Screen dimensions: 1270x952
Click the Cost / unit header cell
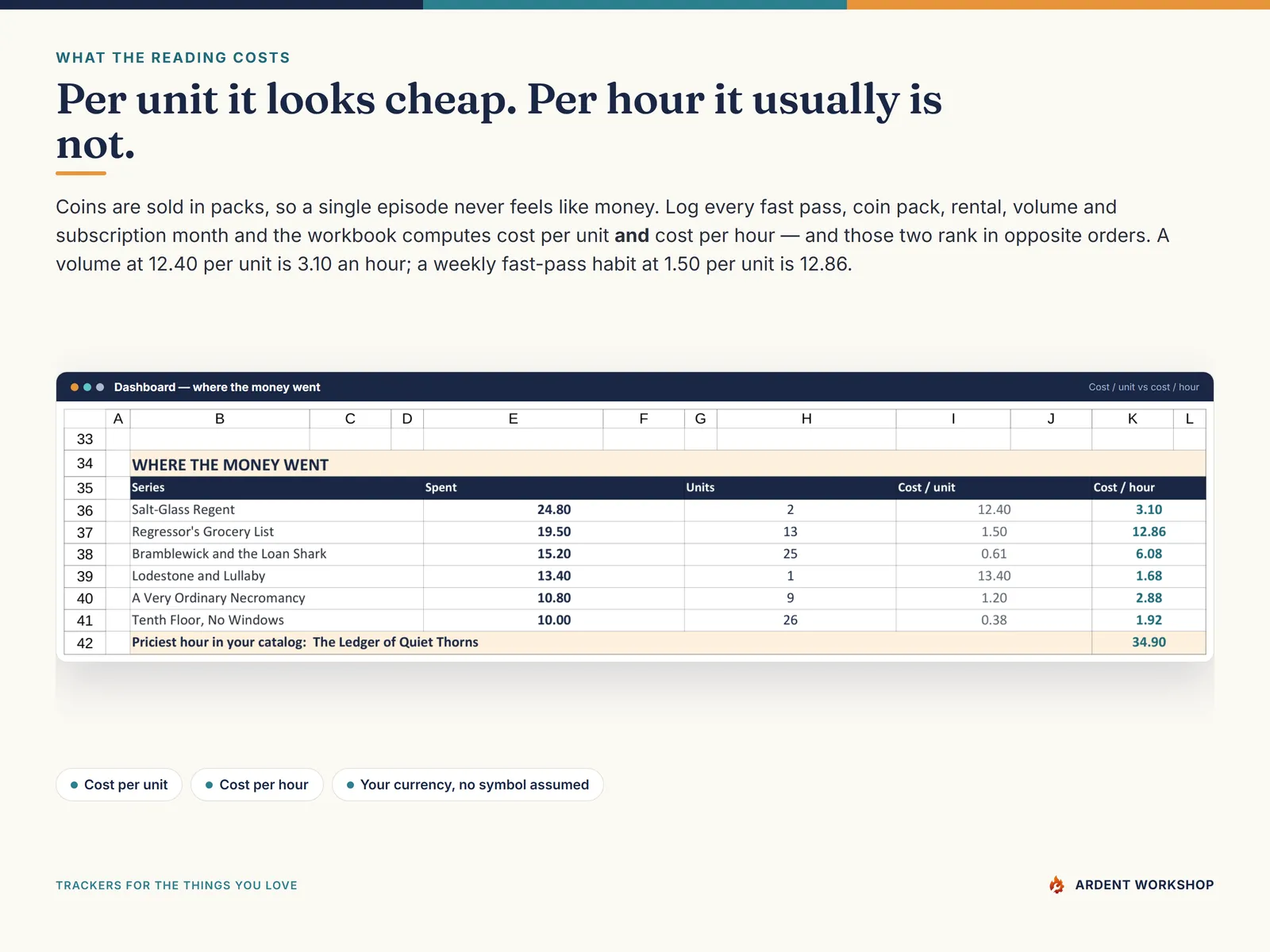[x=994, y=488]
